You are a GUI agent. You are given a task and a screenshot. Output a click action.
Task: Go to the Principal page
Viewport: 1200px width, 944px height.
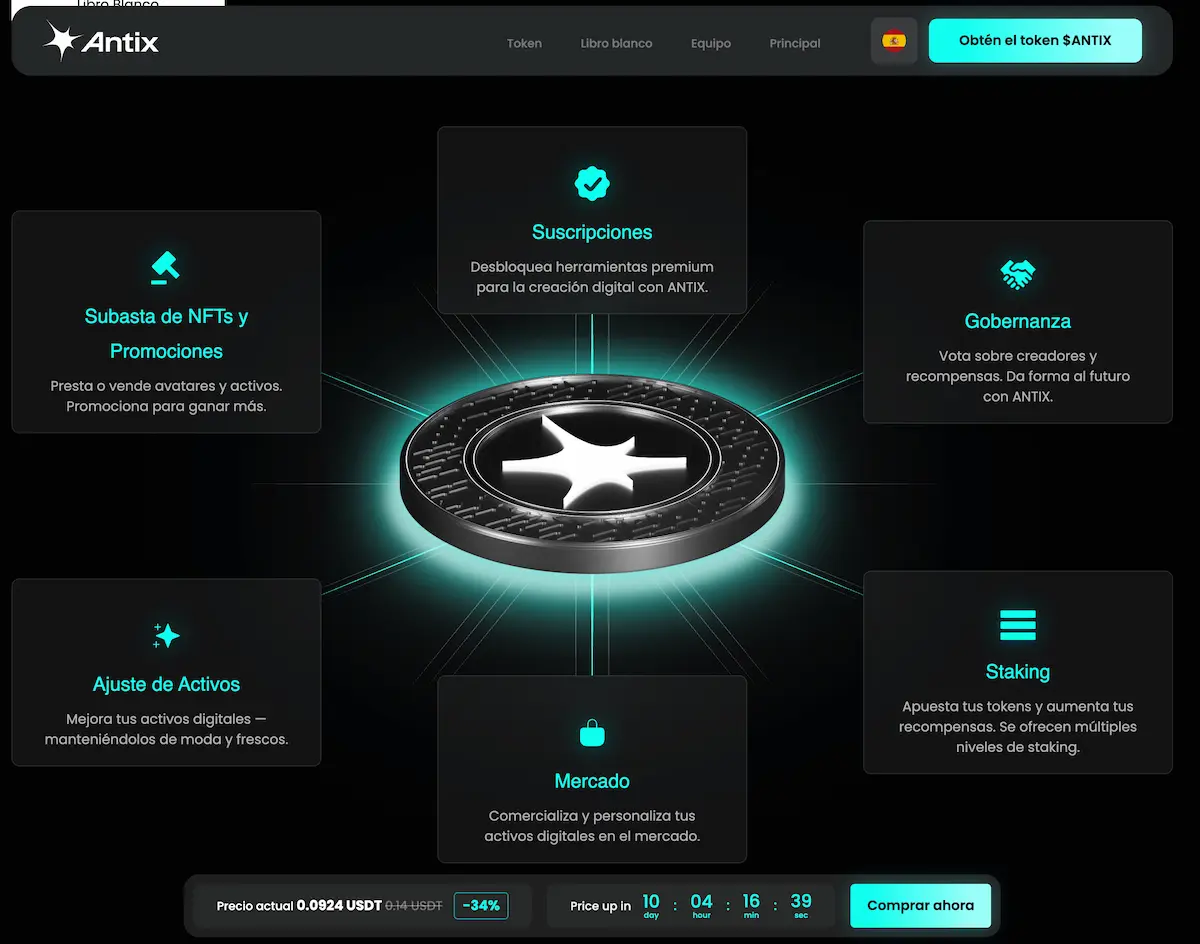point(795,43)
